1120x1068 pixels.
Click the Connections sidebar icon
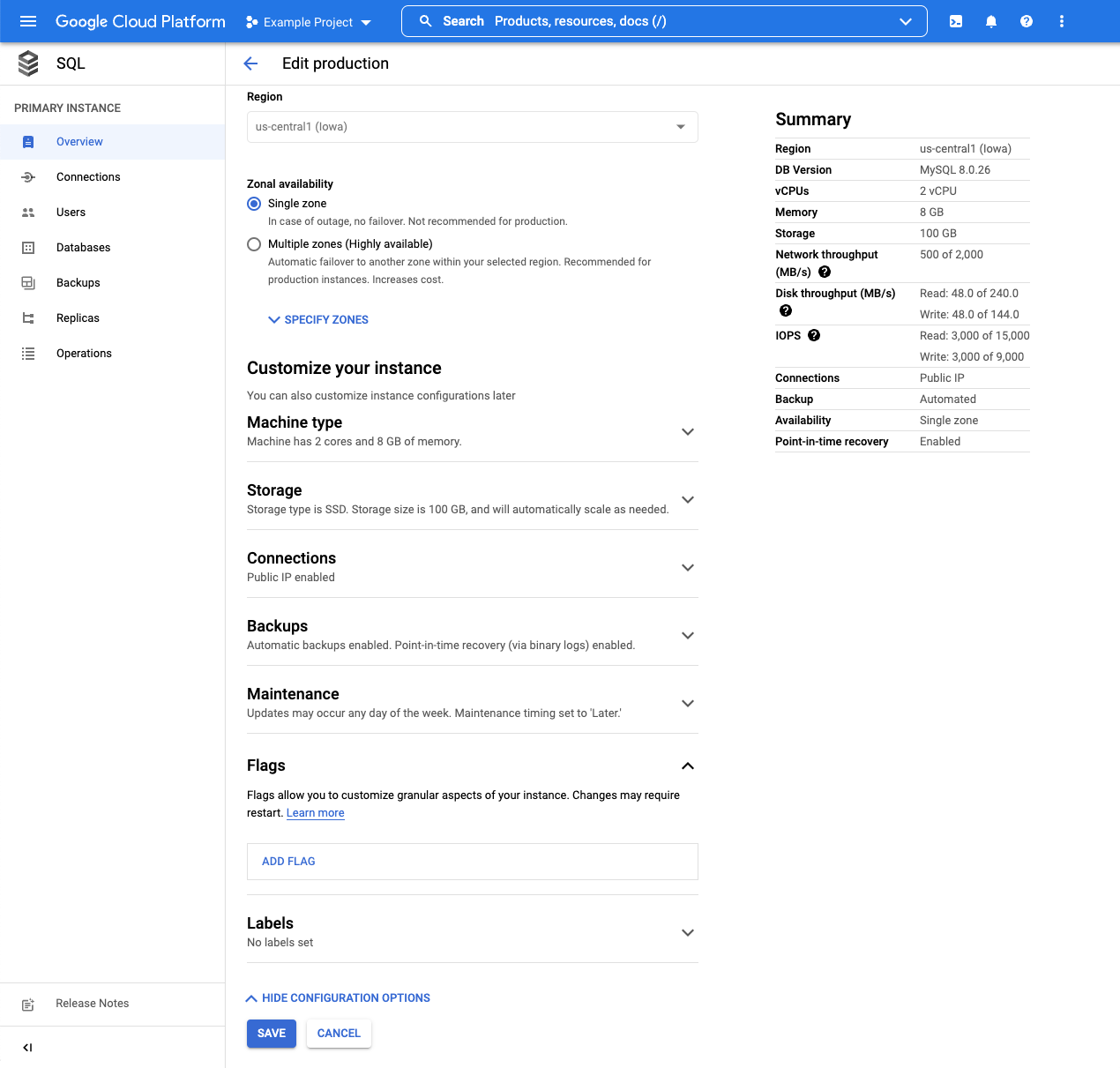[28, 177]
